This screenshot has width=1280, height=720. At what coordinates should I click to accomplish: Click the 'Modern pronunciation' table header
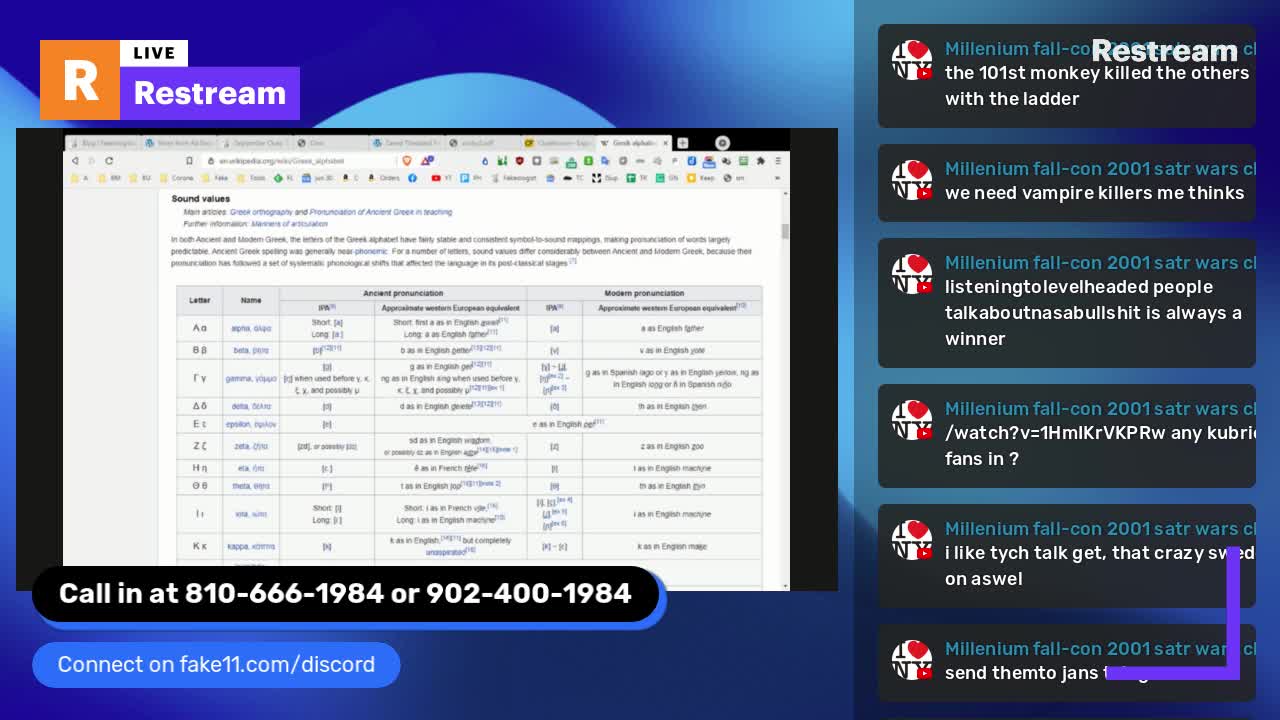pyautogui.click(x=644, y=293)
